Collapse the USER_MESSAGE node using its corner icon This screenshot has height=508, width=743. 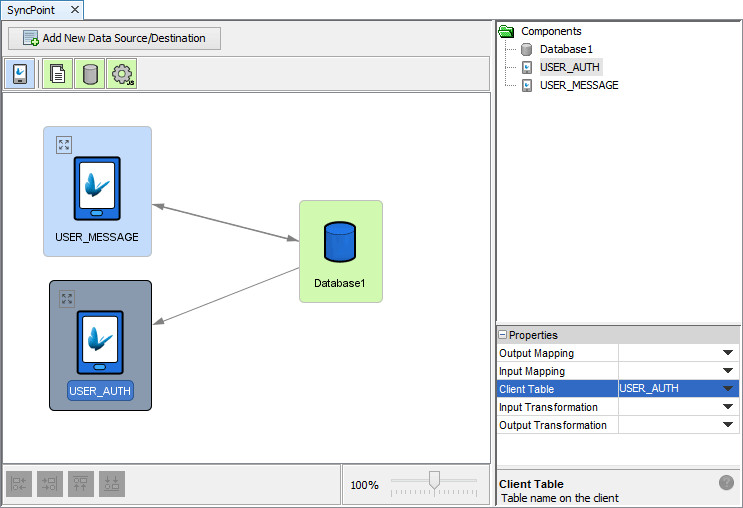click(64, 145)
